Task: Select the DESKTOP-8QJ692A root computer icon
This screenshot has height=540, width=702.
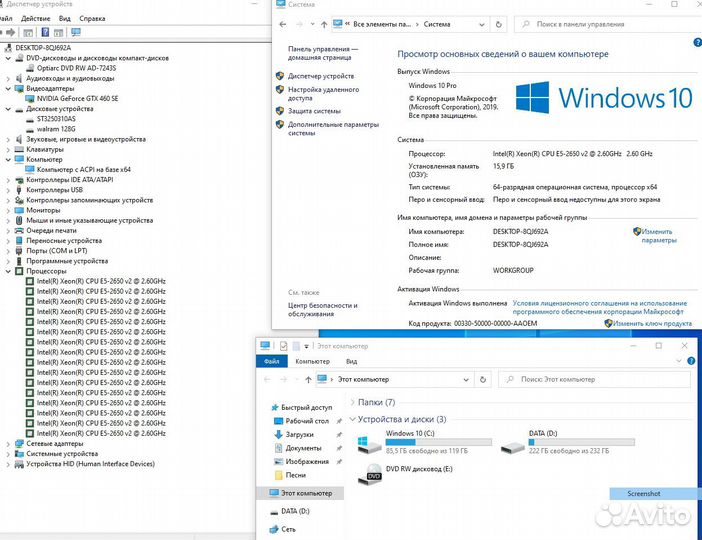Action: click(x=9, y=47)
